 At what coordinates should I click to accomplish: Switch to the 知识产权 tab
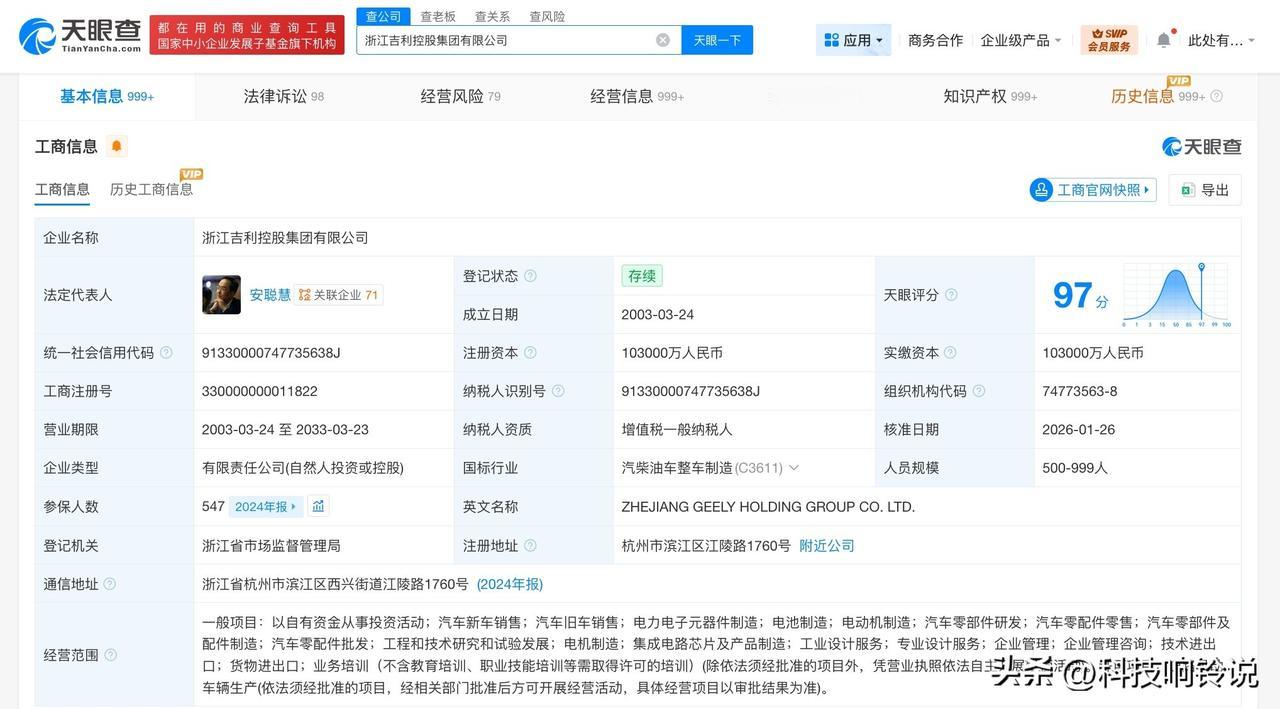990,96
